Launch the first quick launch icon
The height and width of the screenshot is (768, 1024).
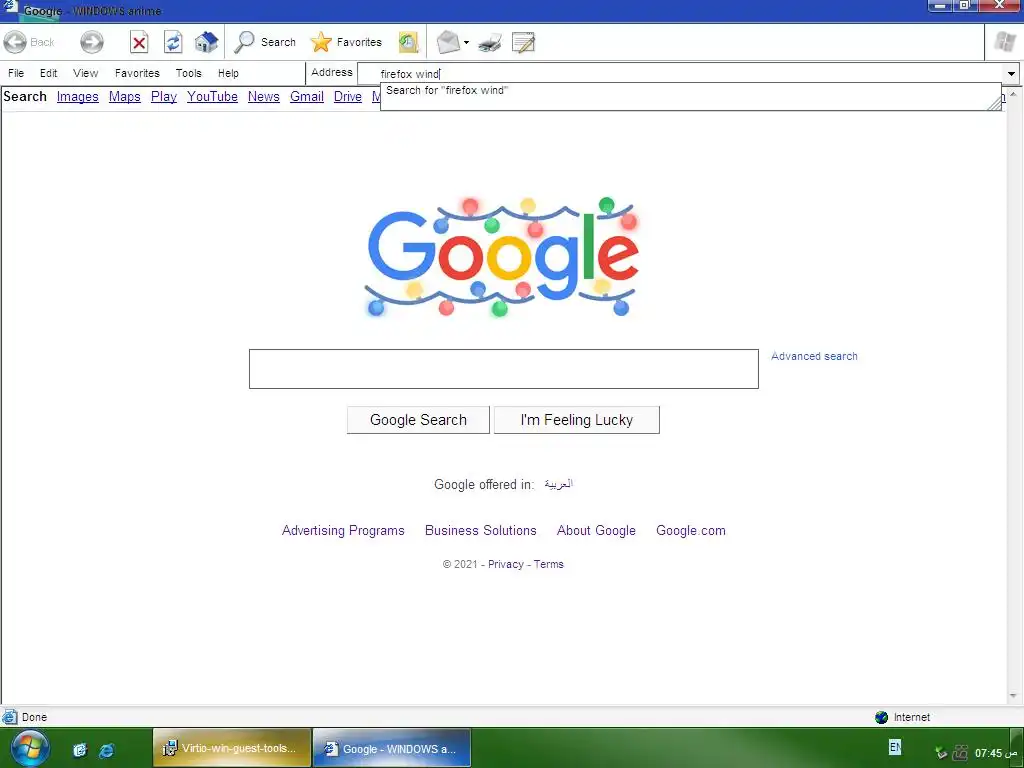point(80,750)
